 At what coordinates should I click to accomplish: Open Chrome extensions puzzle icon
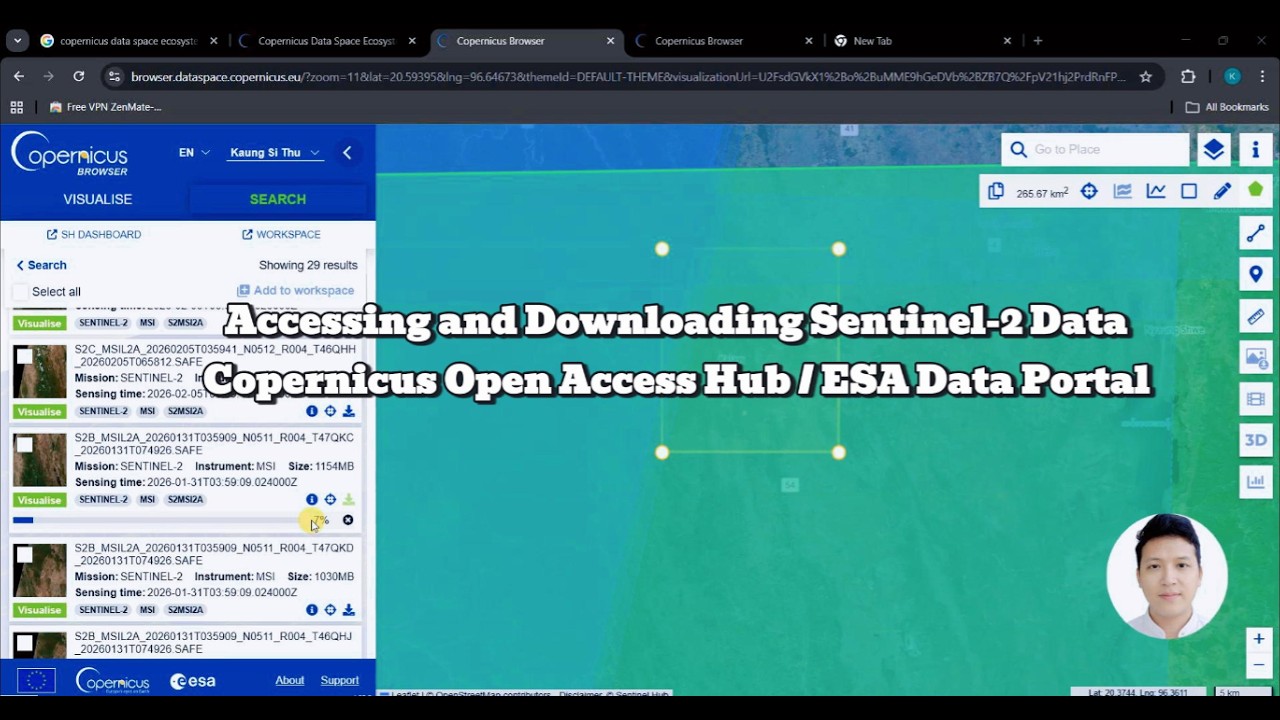click(x=1188, y=76)
